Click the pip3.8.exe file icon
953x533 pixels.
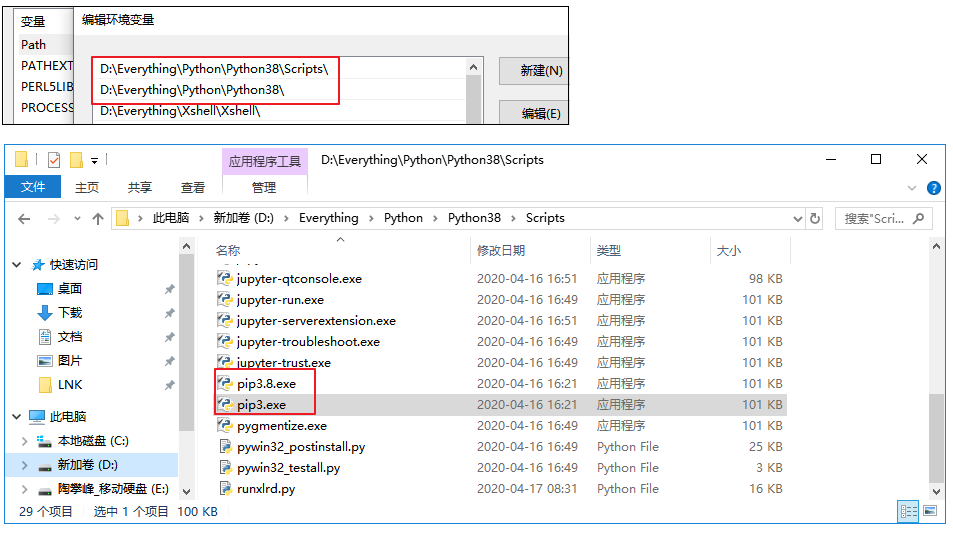click(x=225, y=383)
